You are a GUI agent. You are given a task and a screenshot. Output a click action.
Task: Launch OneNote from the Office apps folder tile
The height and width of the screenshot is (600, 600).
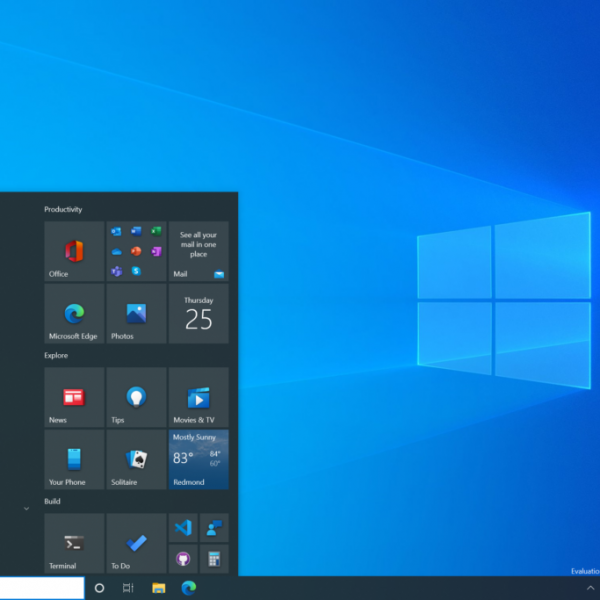click(156, 251)
